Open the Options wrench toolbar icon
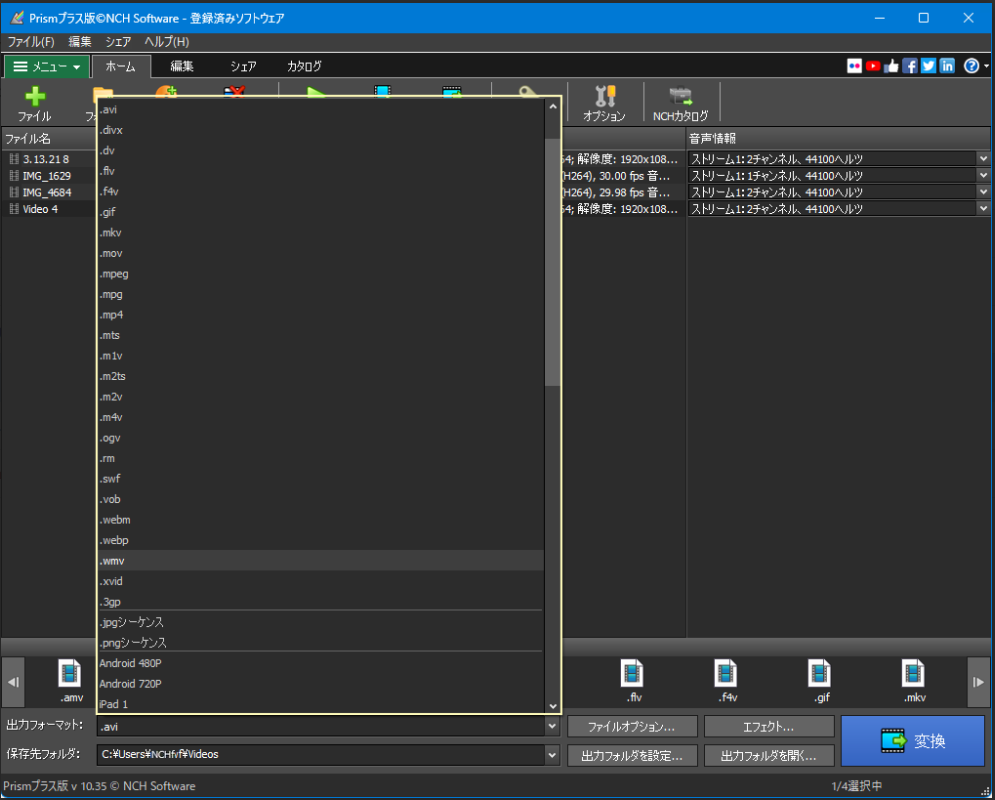The image size is (995, 800). [x=604, y=103]
